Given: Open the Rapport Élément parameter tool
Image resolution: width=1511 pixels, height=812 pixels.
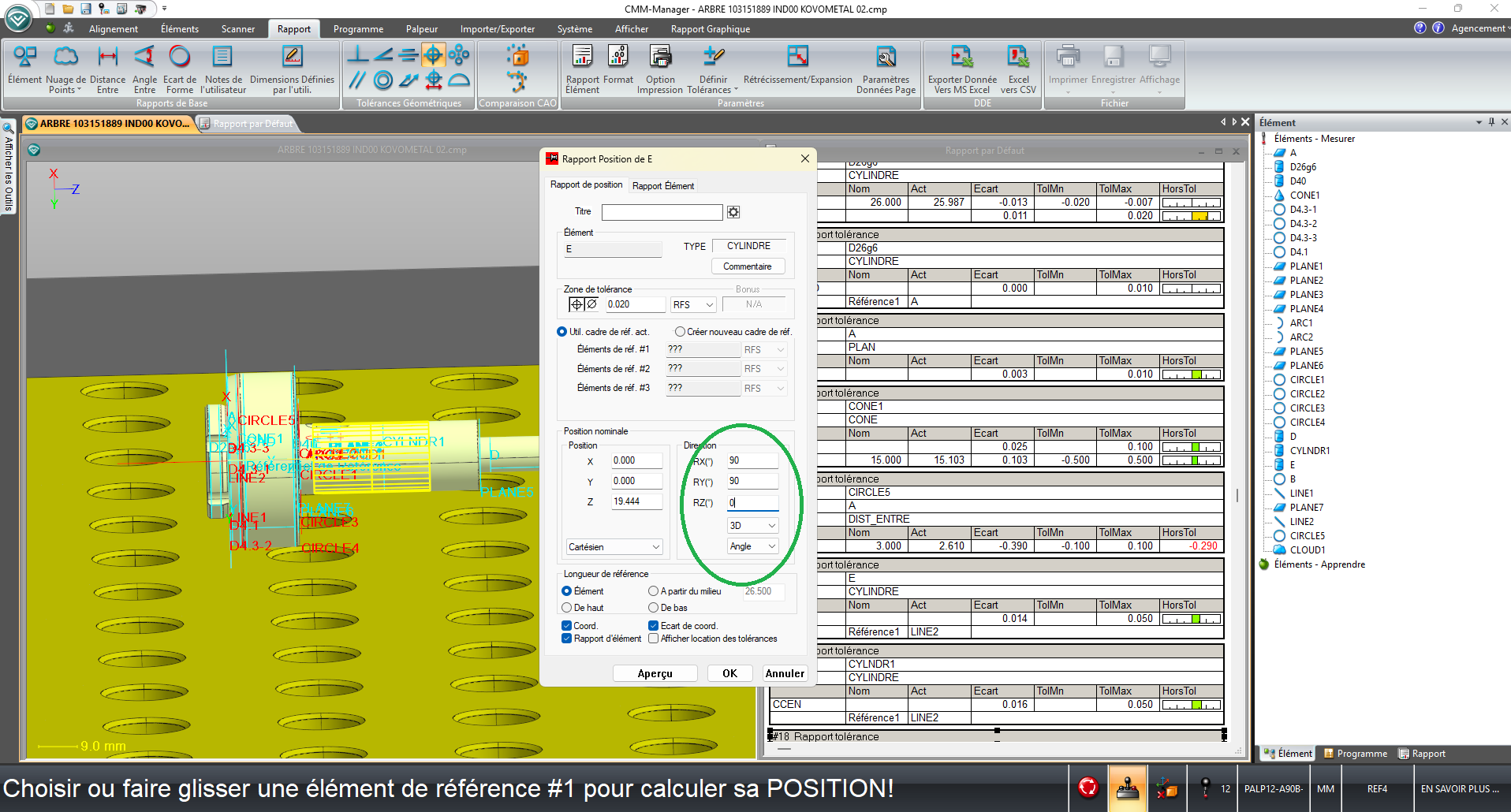Looking at the screenshot, I should [x=583, y=69].
